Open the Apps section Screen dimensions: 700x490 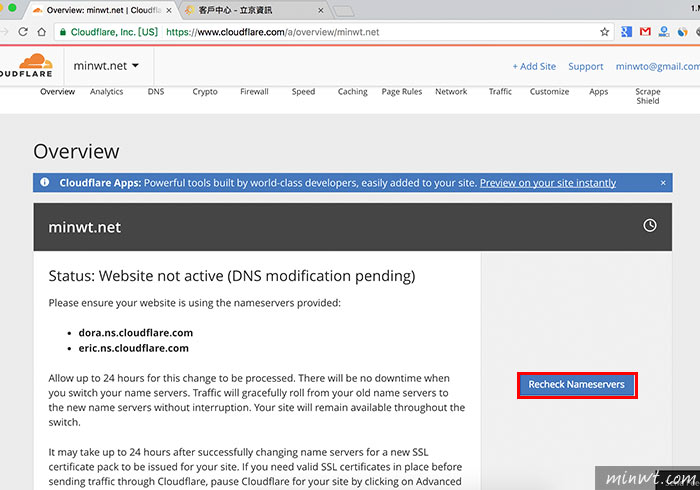[x=598, y=91]
